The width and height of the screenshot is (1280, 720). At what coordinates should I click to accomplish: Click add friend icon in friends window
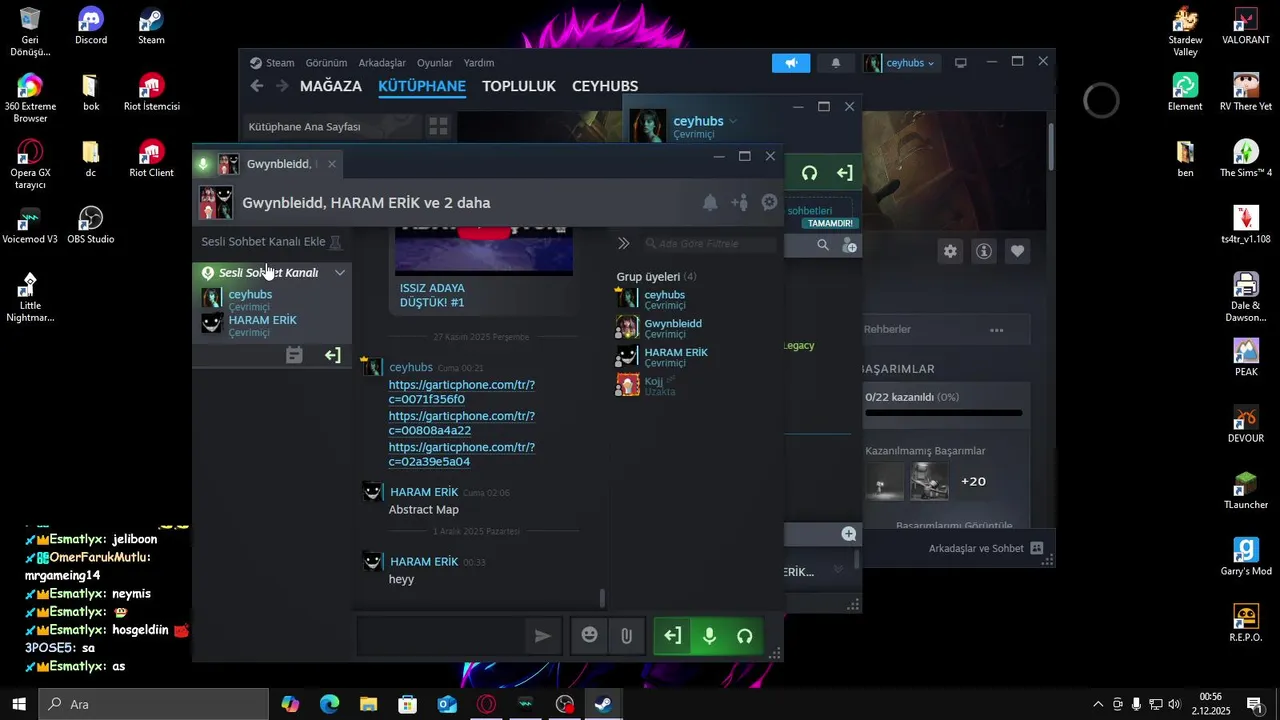849,245
